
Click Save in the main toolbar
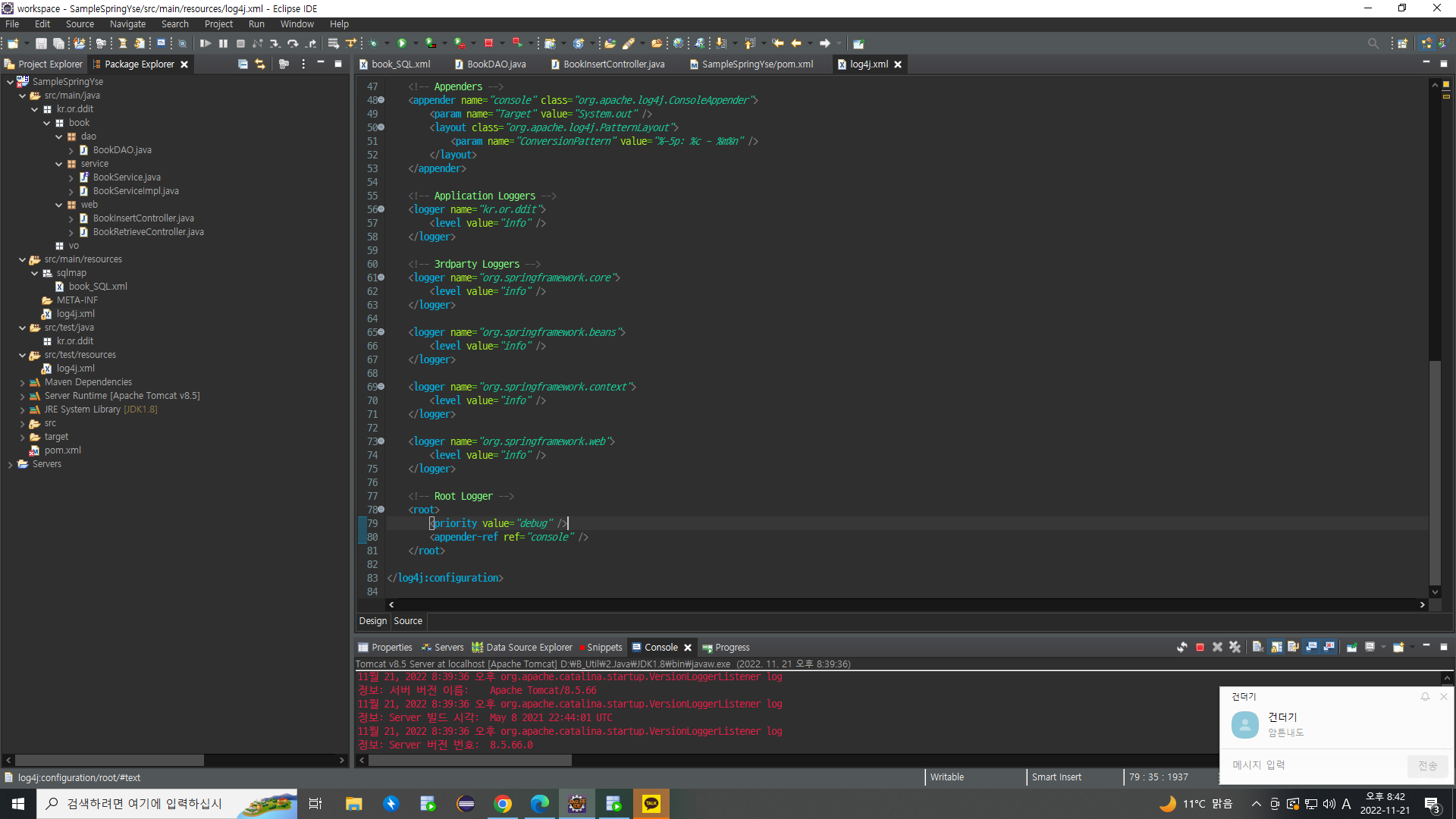click(x=41, y=43)
